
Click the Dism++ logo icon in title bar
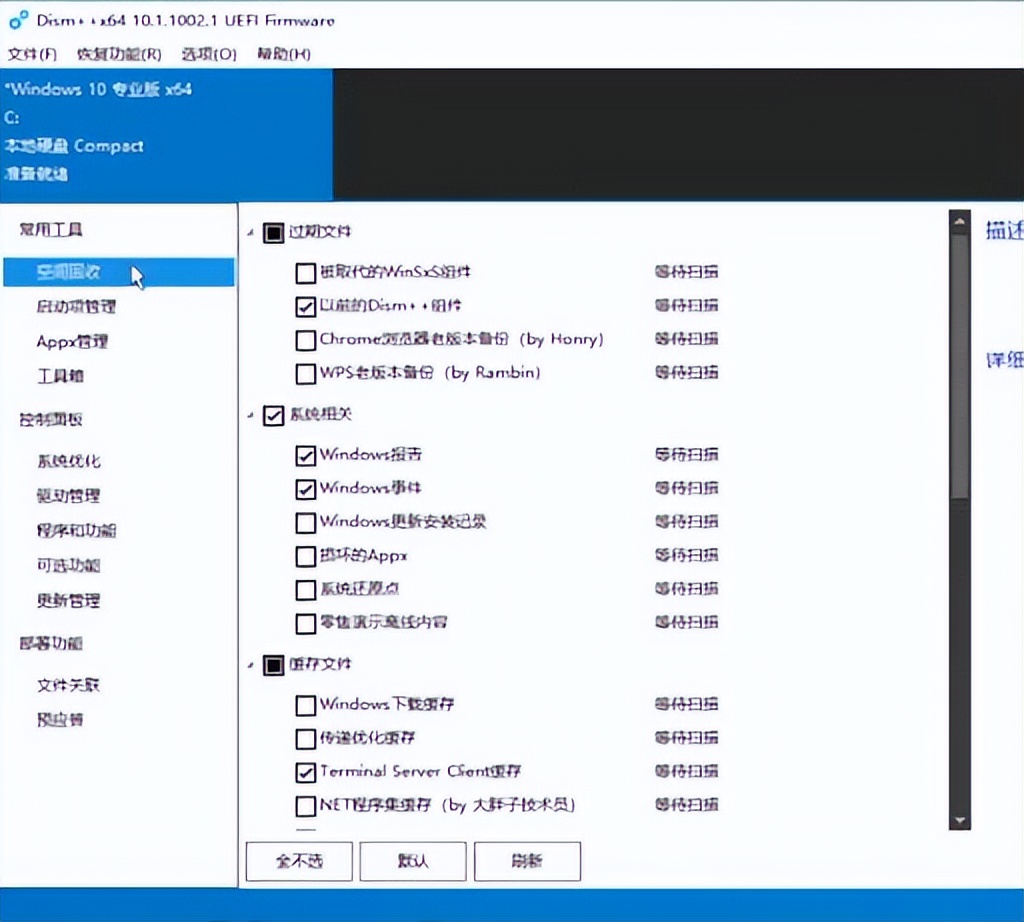(15, 19)
